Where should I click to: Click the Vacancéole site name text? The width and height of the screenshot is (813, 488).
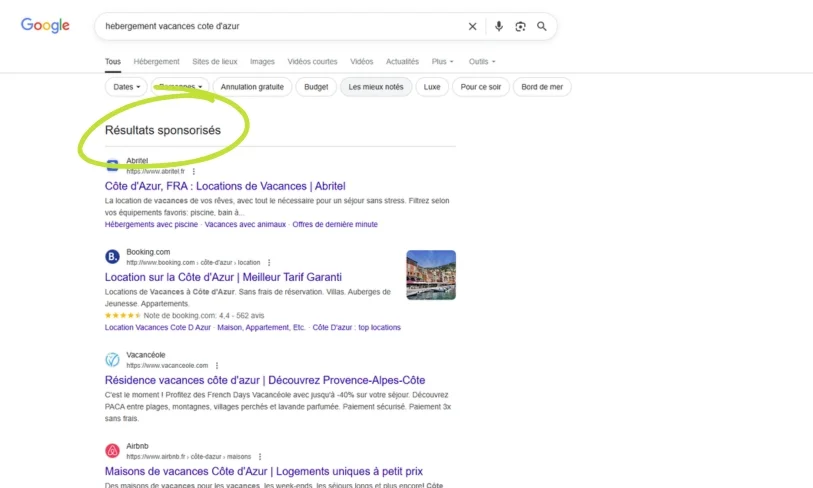tap(146, 355)
